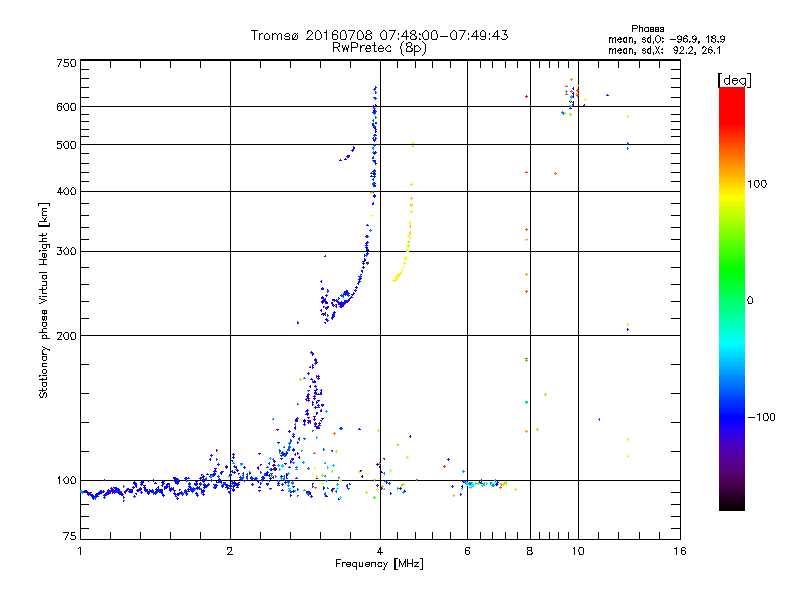Click the y-axis tick label '400'
This screenshot has width=800, height=600.
click(67, 191)
